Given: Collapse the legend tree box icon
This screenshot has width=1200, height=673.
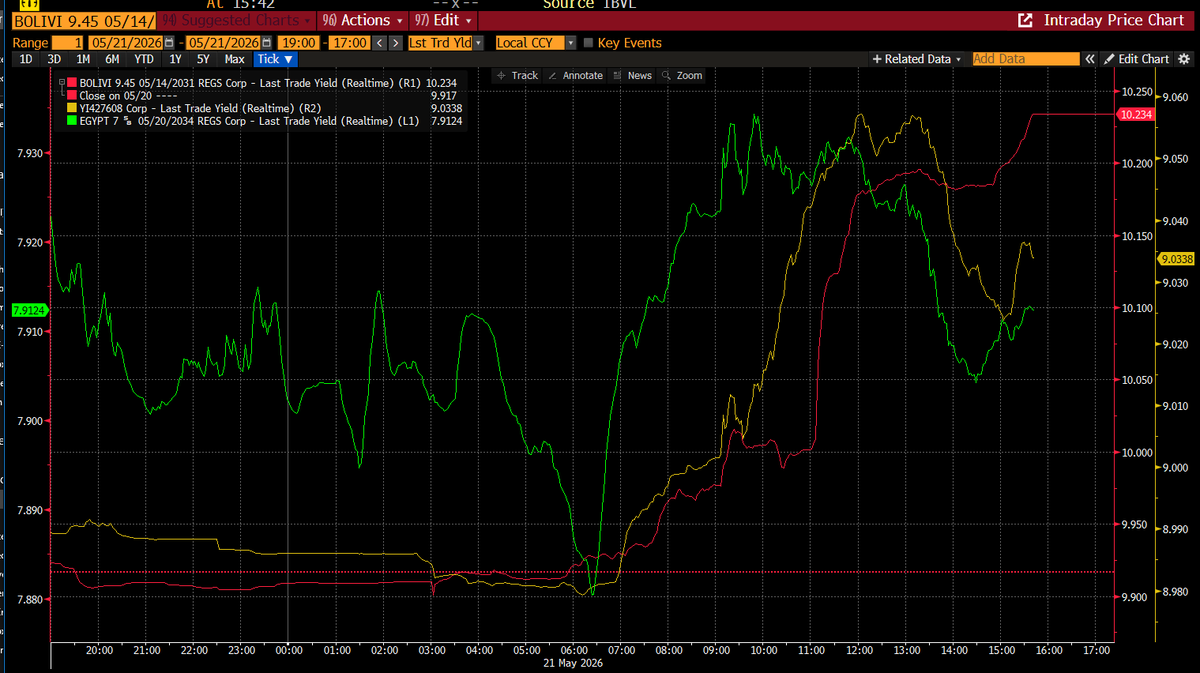Looking at the screenshot, I should 60,83.
